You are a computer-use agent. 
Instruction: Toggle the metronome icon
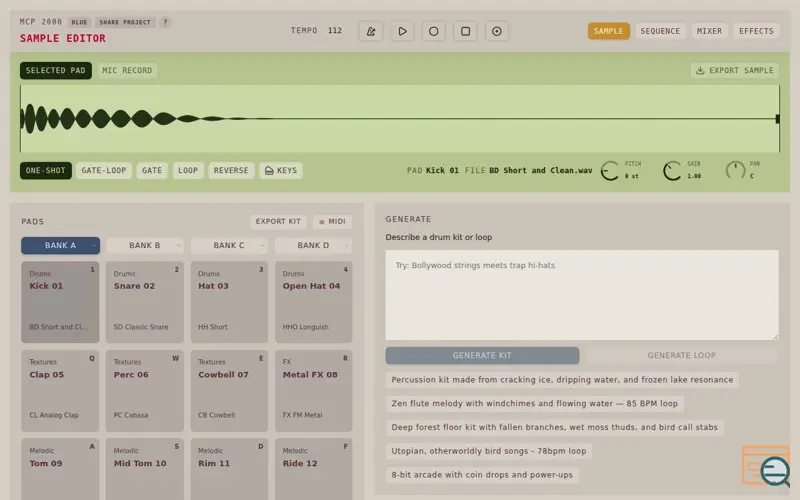click(x=371, y=31)
